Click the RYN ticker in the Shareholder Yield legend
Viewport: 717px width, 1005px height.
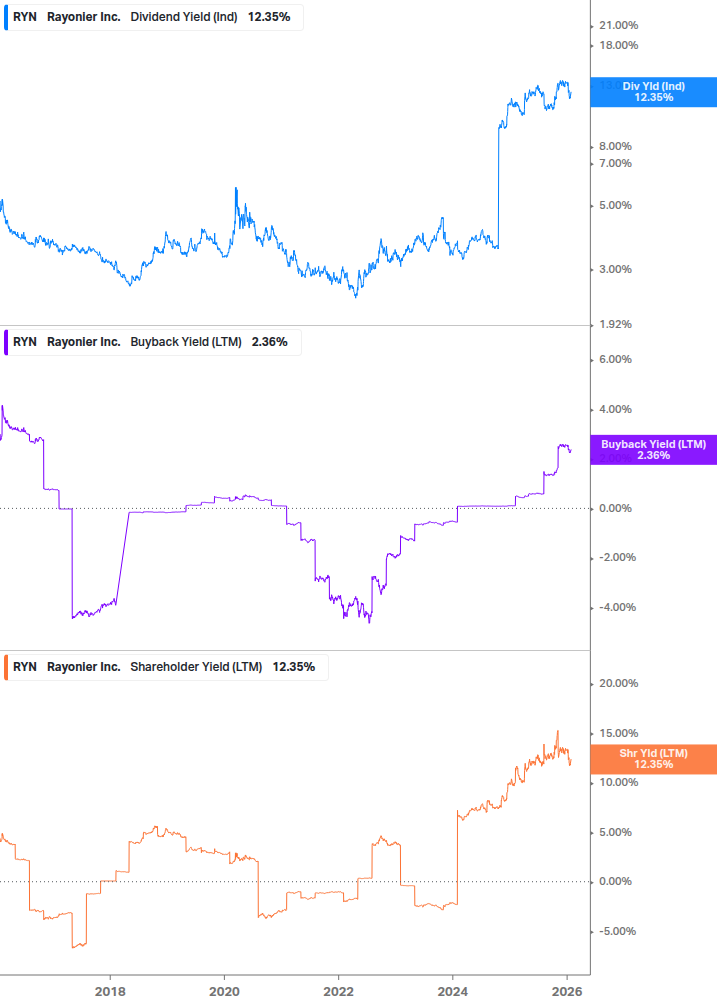pyautogui.click(x=25, y=667)
